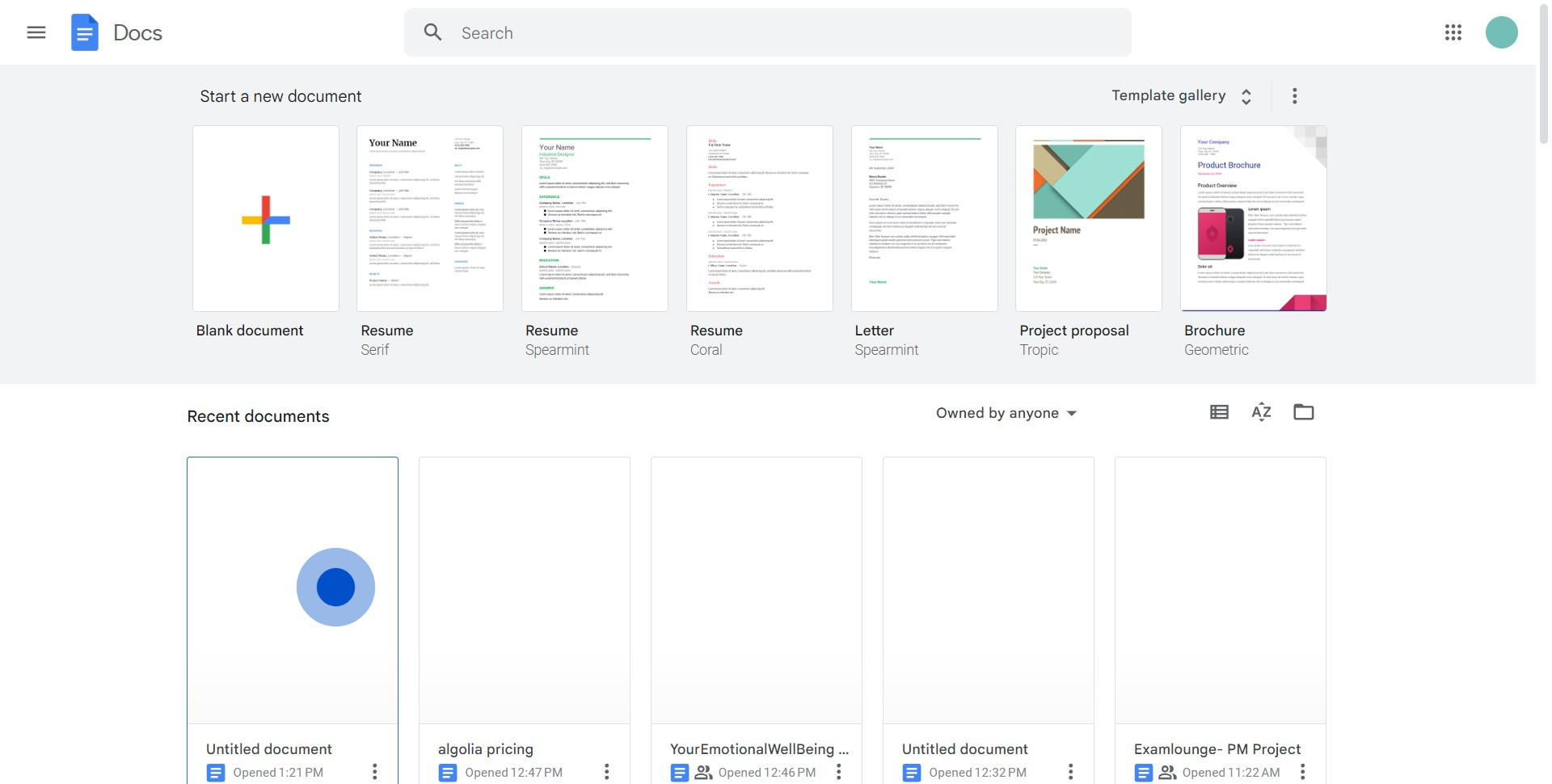
Task: Click the Brochure label
Action: tap(1215, 331)
